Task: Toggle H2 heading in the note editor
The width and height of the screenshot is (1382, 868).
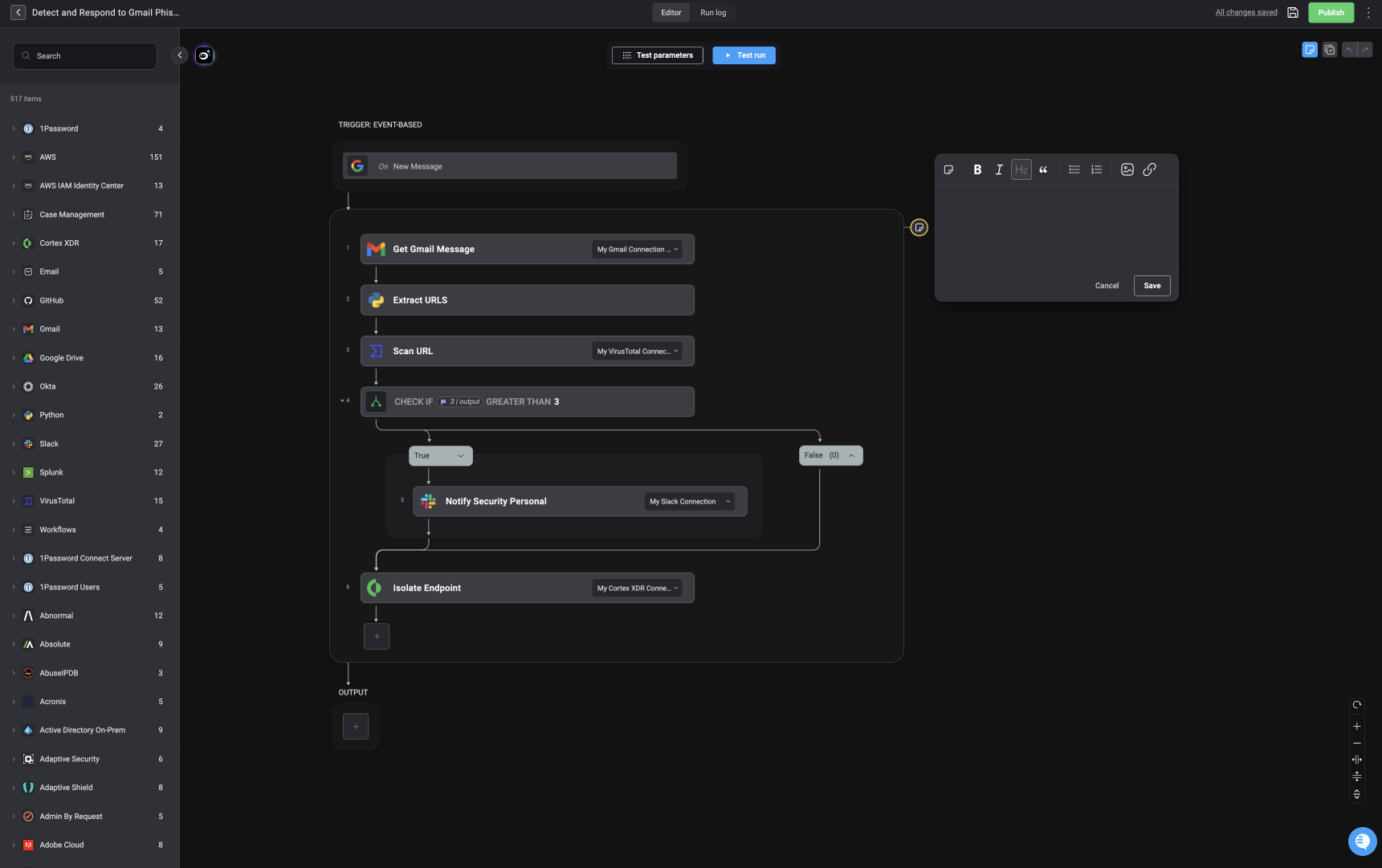Action: [x=1021, y=169]
